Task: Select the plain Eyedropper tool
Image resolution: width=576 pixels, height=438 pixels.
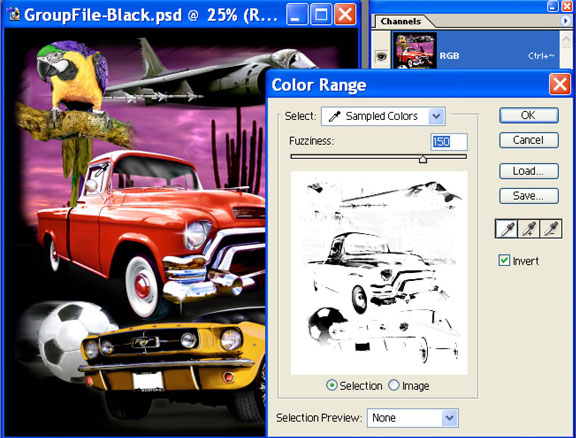Action: (x=507, y=229)
